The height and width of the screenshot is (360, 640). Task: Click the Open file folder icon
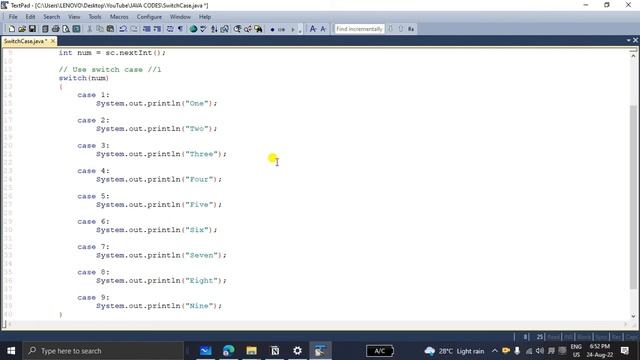[x=22, y=29]
